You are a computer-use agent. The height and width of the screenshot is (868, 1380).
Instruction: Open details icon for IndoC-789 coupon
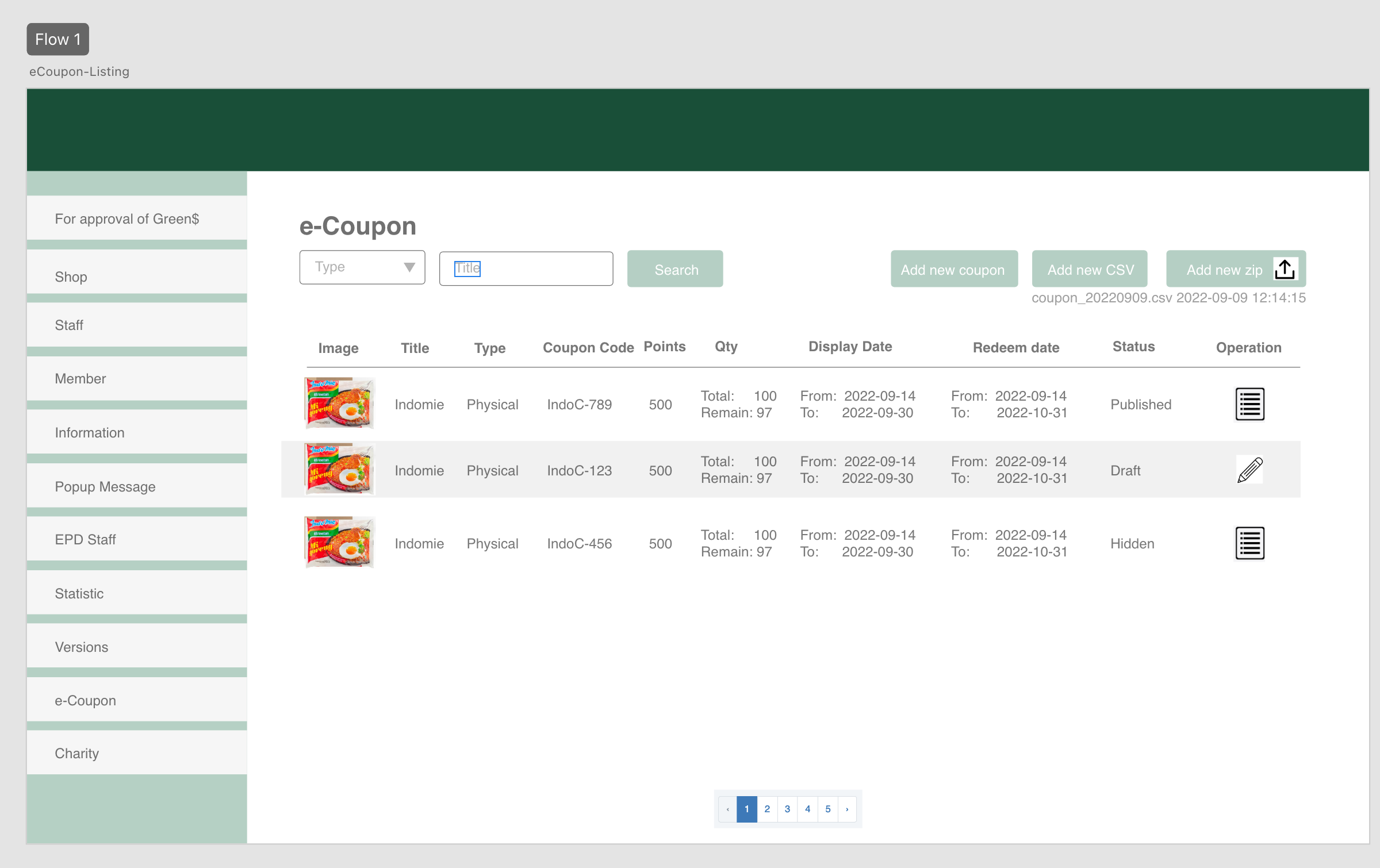(1249, 404)
